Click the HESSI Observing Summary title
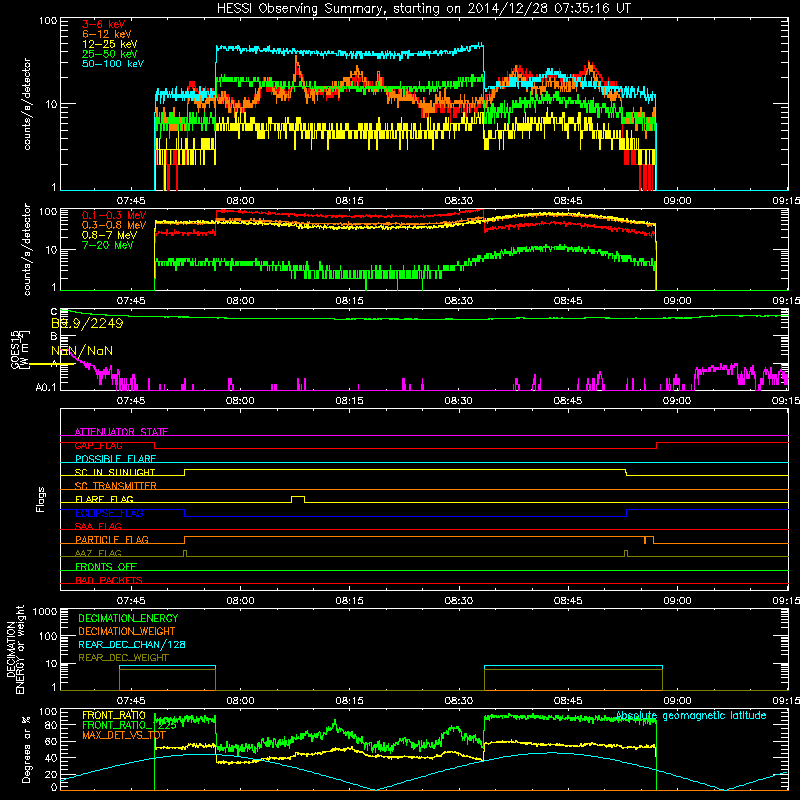The height and width of the screenshot is (800, 800). (x=424, y=9)
